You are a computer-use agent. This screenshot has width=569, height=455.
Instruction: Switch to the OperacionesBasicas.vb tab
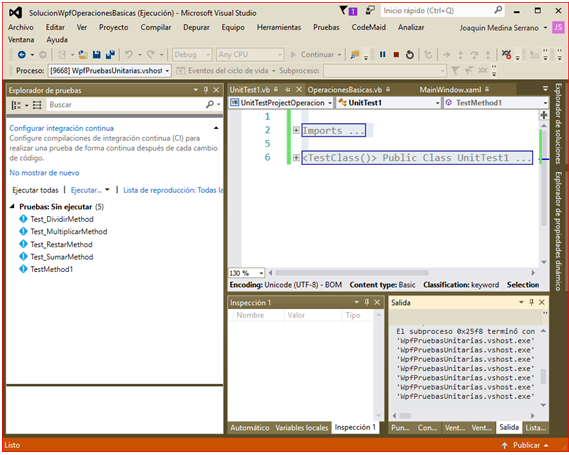tap(345, 90)
